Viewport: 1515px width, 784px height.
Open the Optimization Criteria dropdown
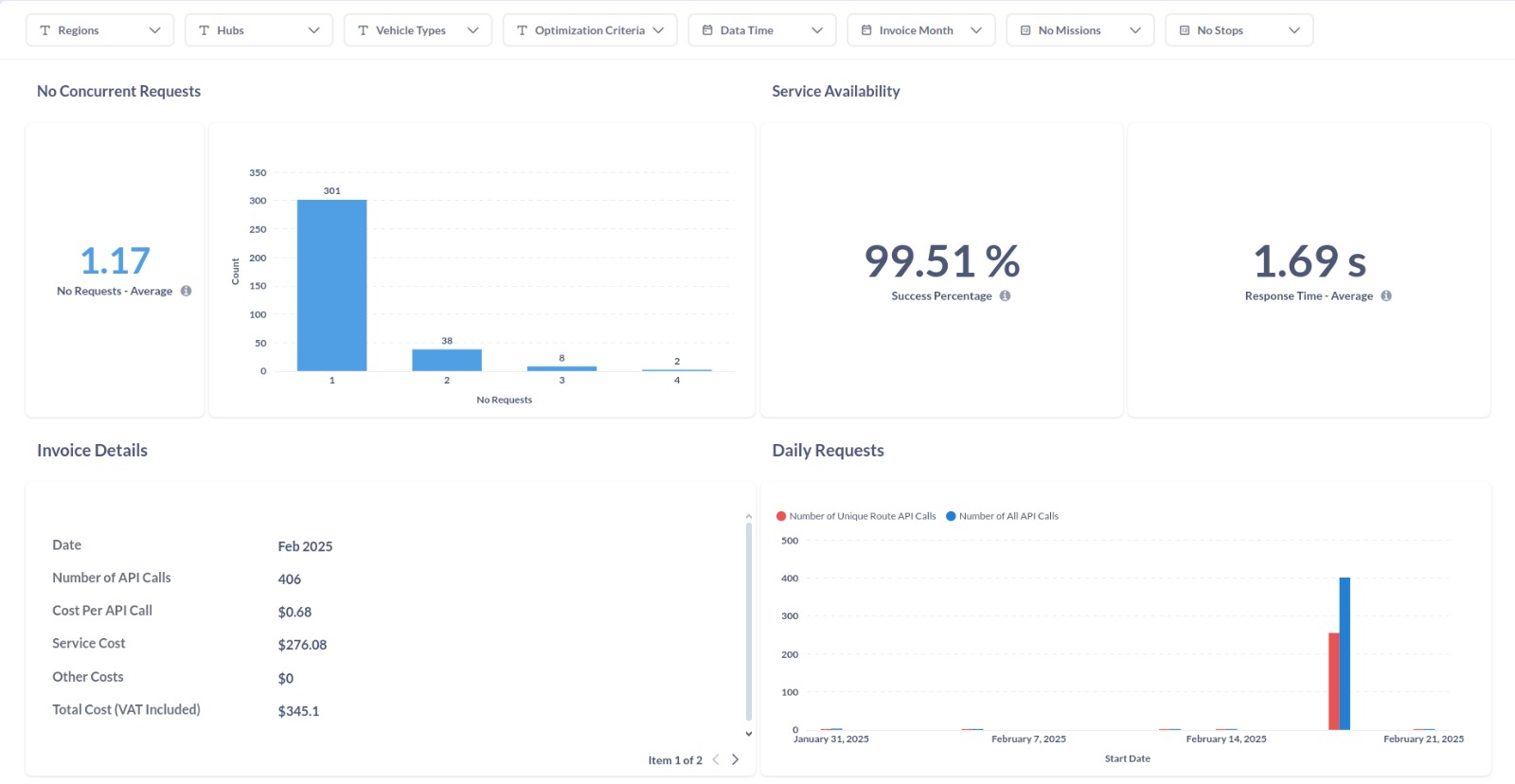590,30
